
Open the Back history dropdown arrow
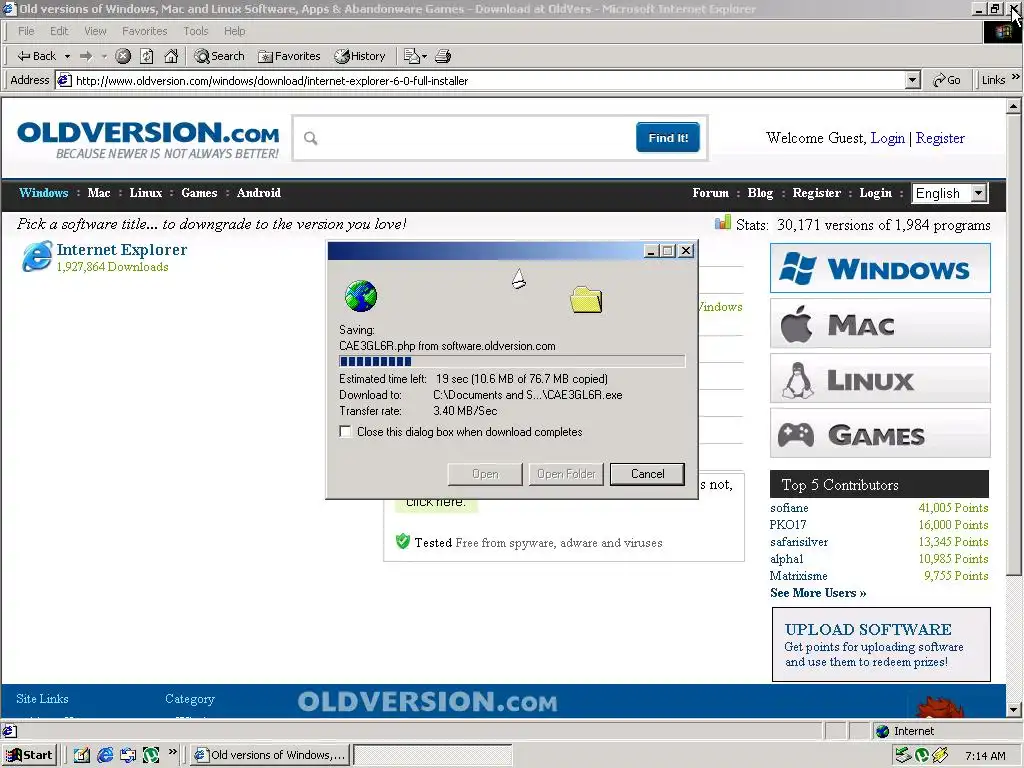[x=67, y=56]
